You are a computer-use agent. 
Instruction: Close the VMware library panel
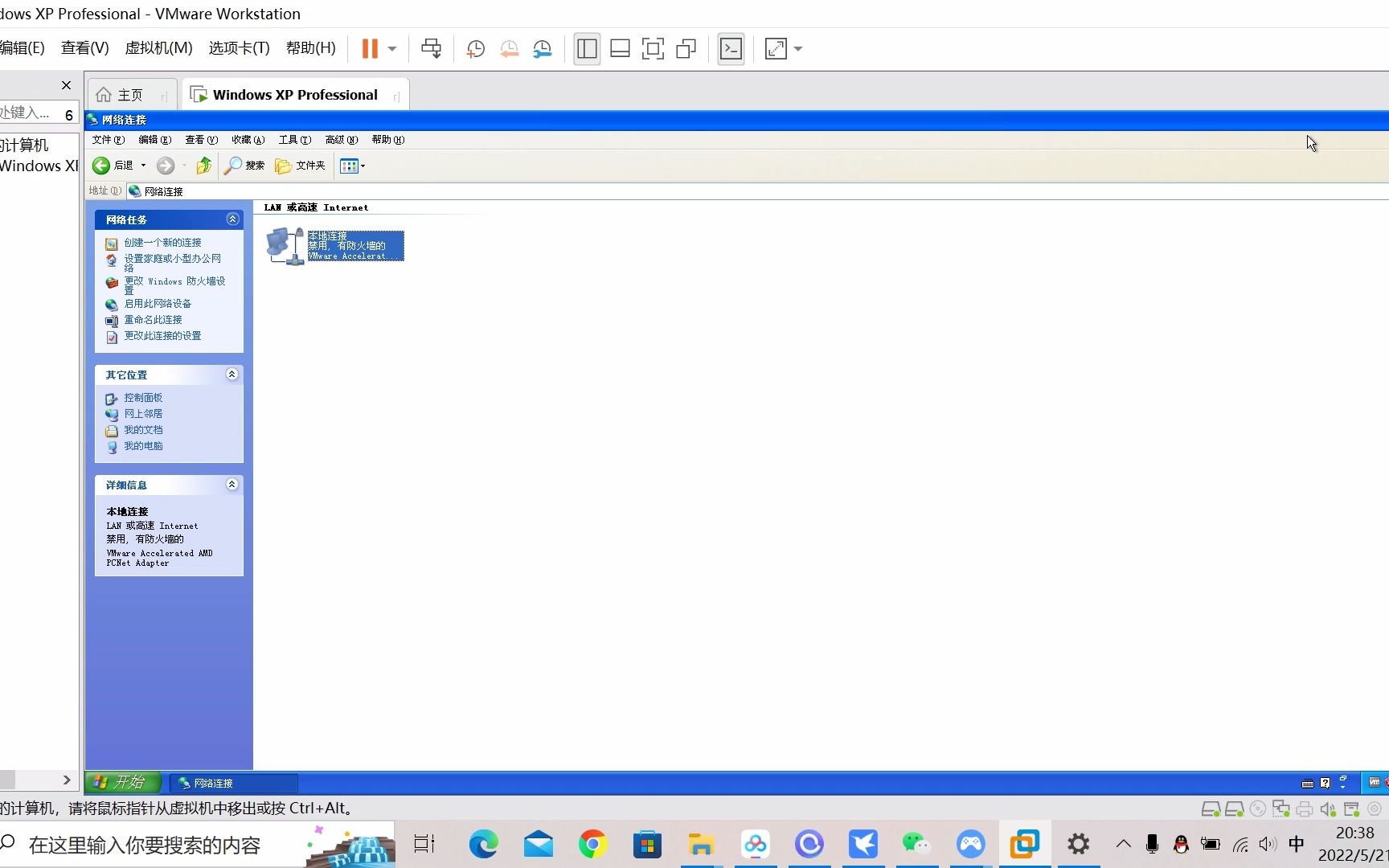click(x=66, y=85)
